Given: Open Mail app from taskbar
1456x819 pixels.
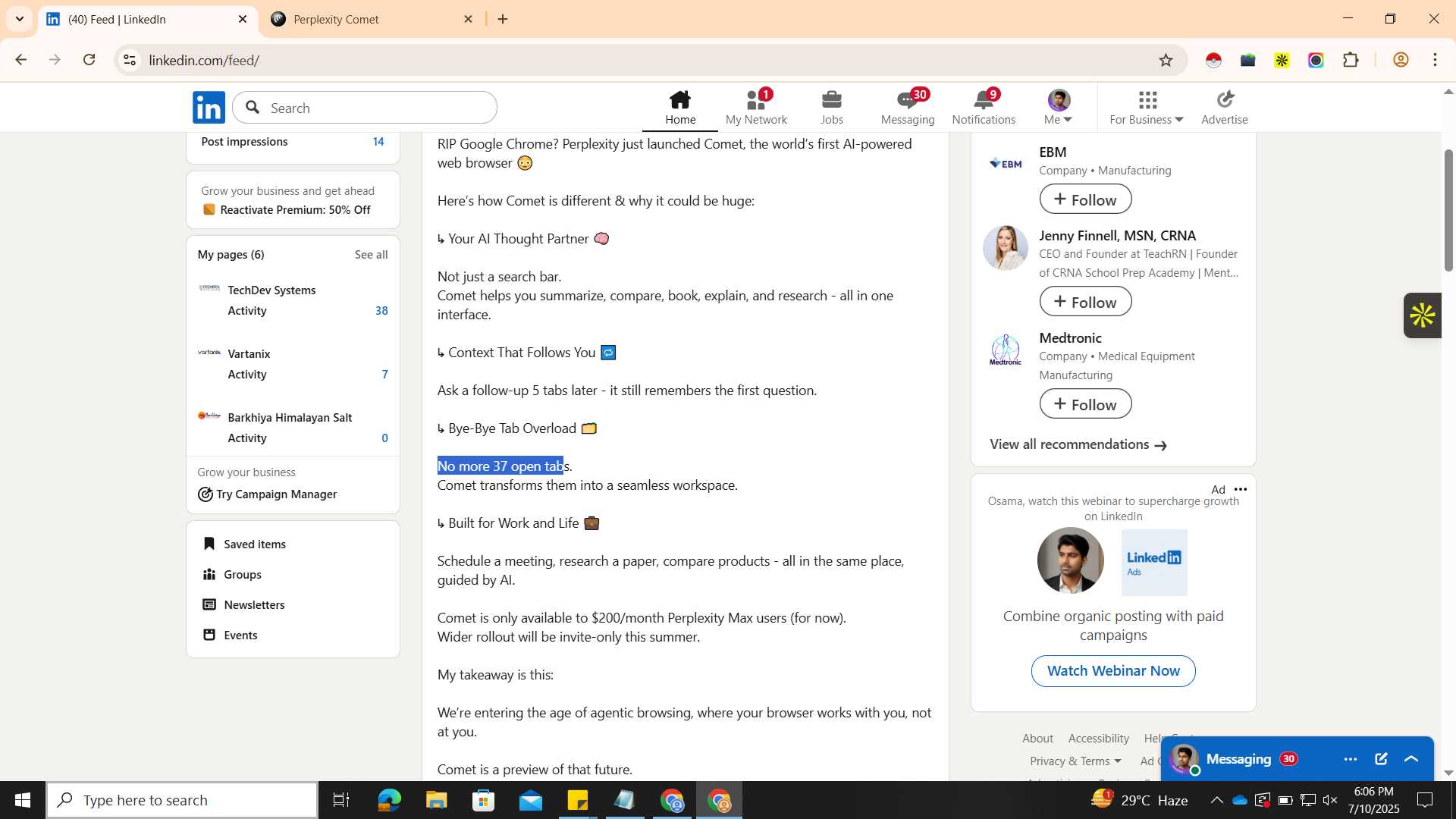Looking at the screenshot, I should point(531,800).
